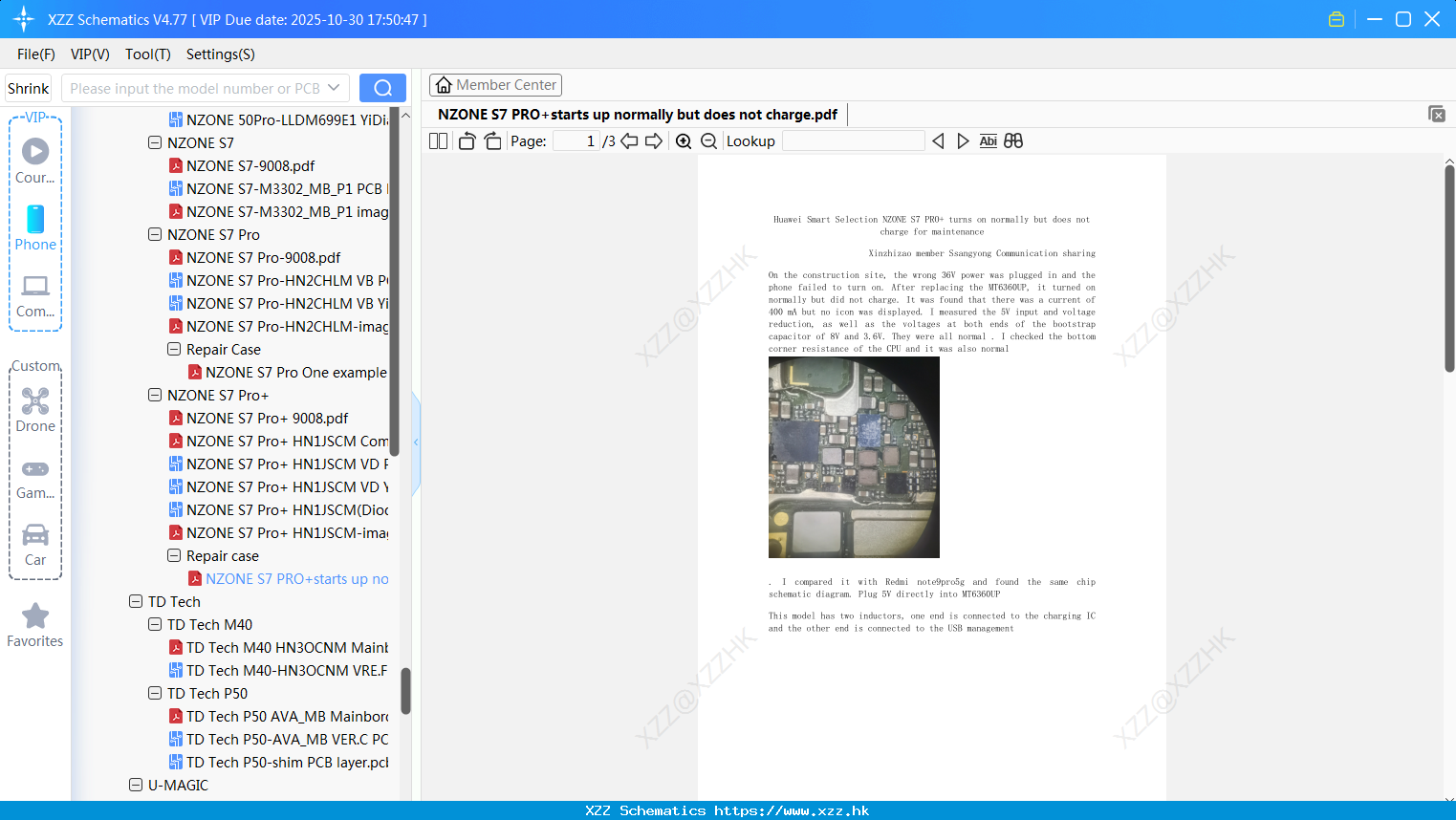This screenshot has width=1456, height=820.
Task: Open the Game console category
Action: [35, 478]
